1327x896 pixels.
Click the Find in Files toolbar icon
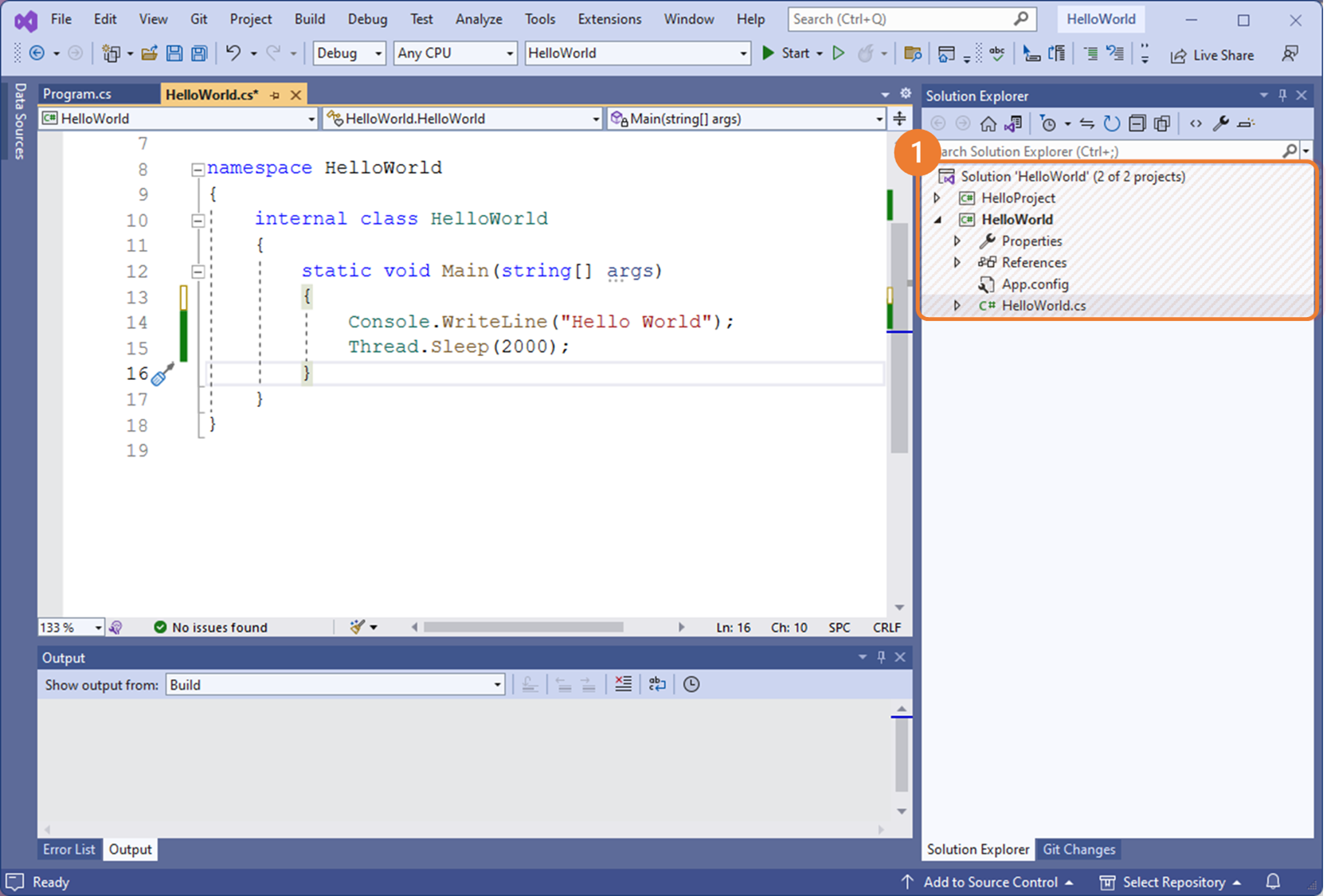click(913, 54)
